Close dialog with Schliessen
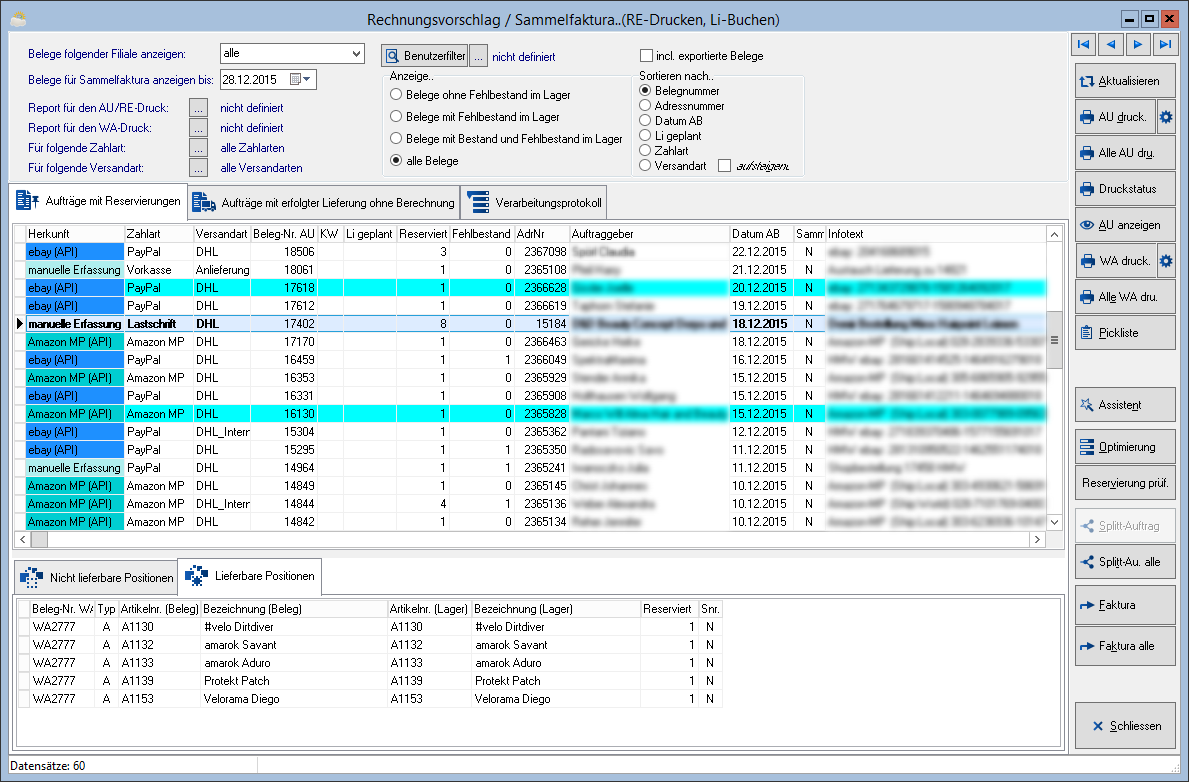Viewport: 1189px width, 782px height. click(1125, 726)
